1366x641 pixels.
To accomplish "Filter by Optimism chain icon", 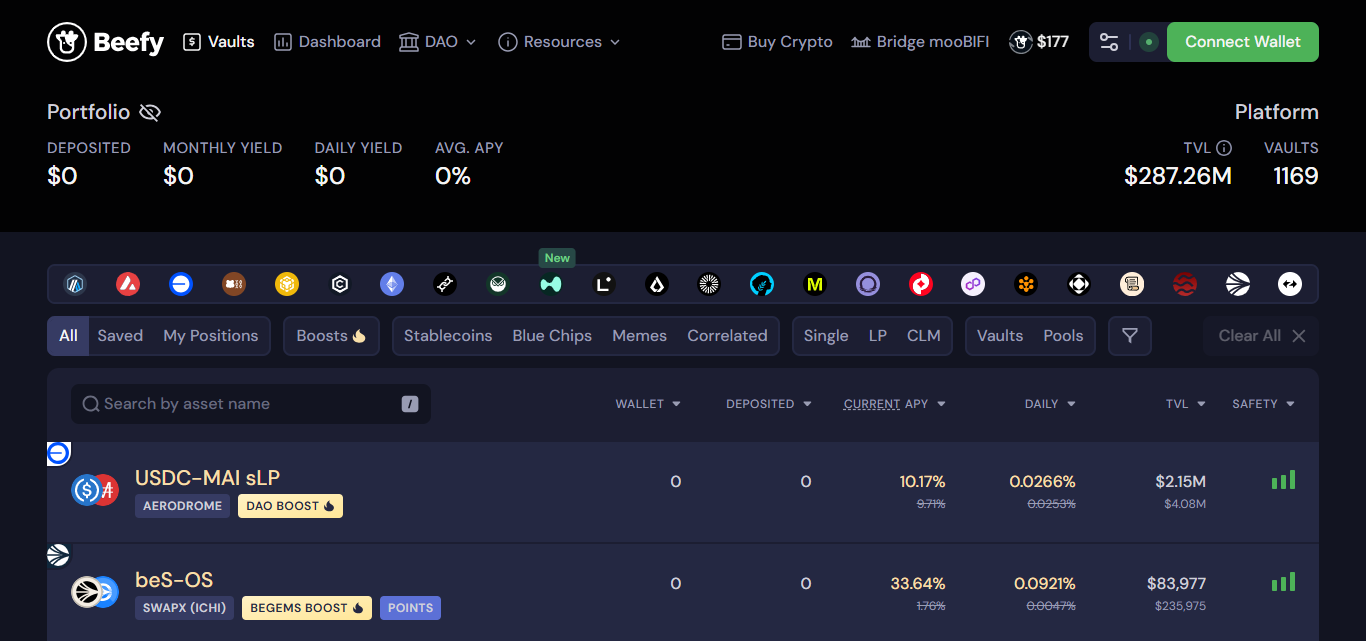I will coord(921,285).
